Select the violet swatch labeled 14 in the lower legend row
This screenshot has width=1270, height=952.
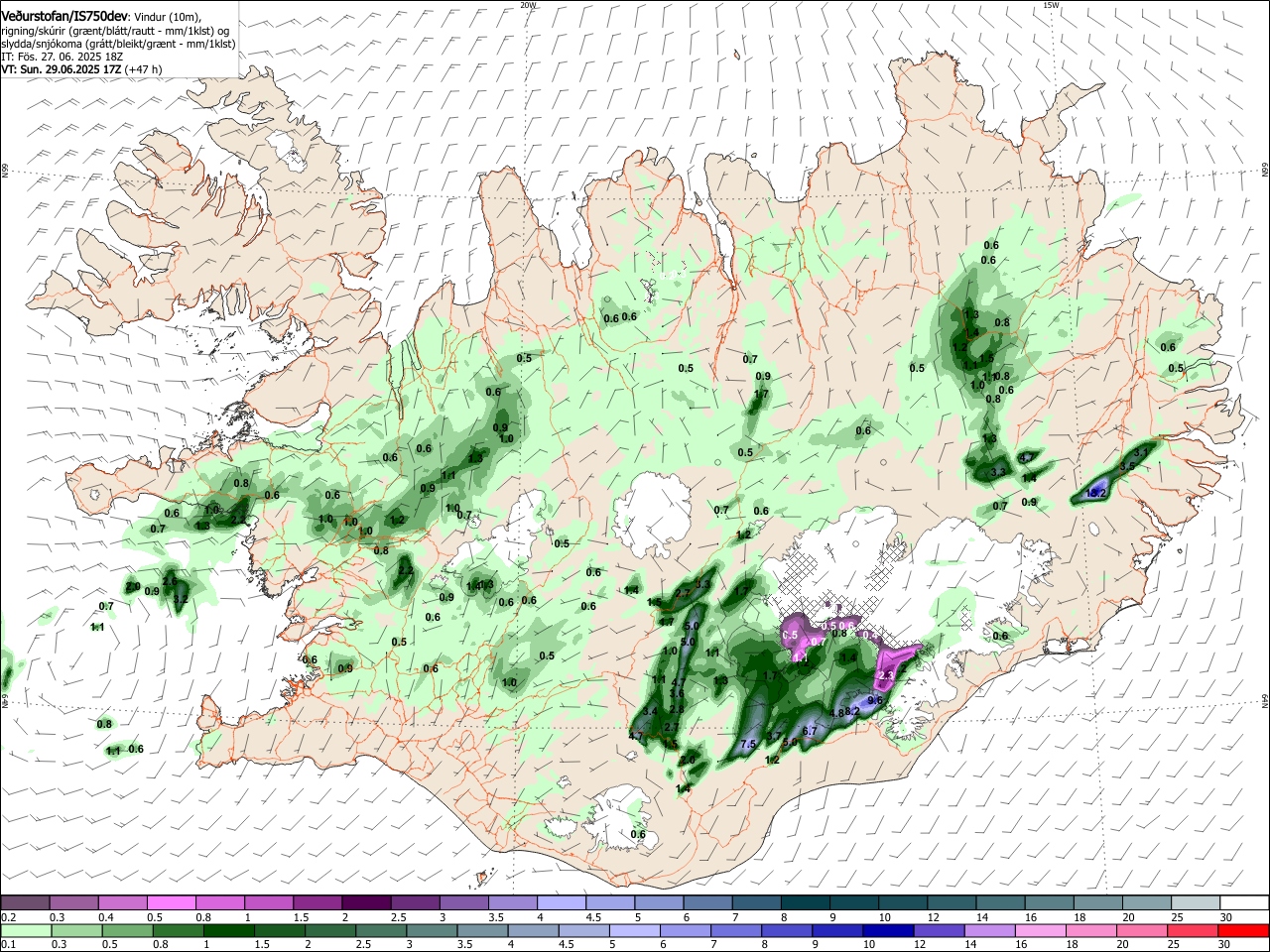(989, 930)
